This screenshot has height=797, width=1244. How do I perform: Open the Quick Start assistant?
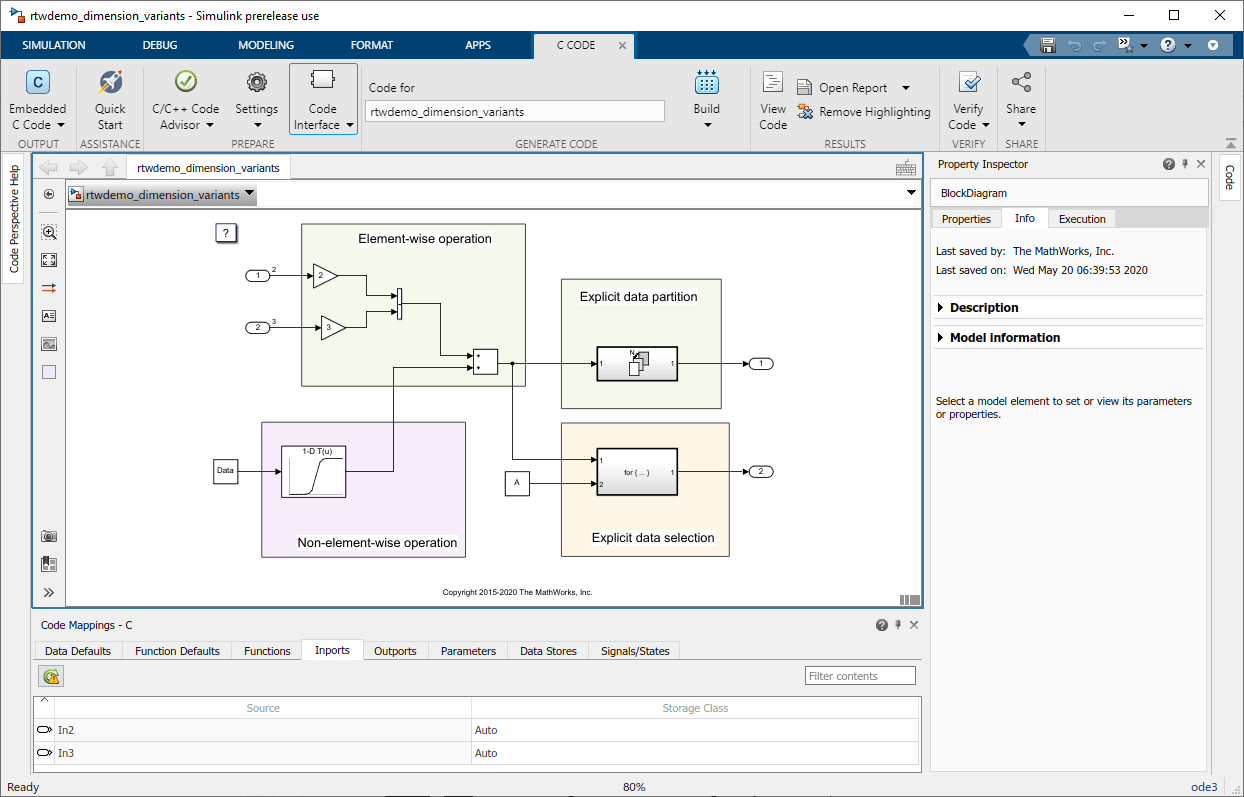click(x=110, y=98)
